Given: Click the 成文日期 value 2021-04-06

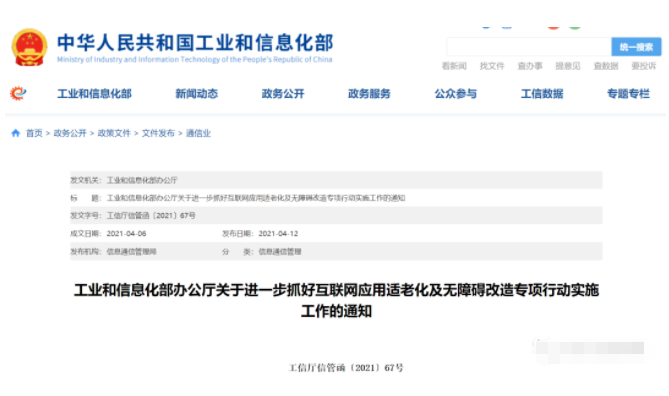Looking at the screenshot, I should [126, 233].
